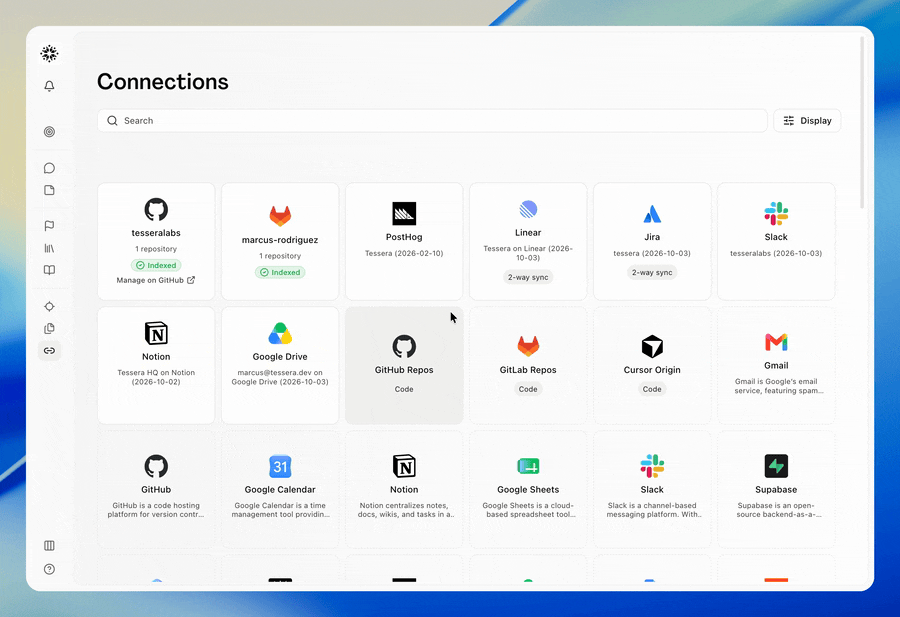This screenshot has height=617, width=900.
Task: Click the Tessera HQ Notion logo
Action: click(156, 333)
